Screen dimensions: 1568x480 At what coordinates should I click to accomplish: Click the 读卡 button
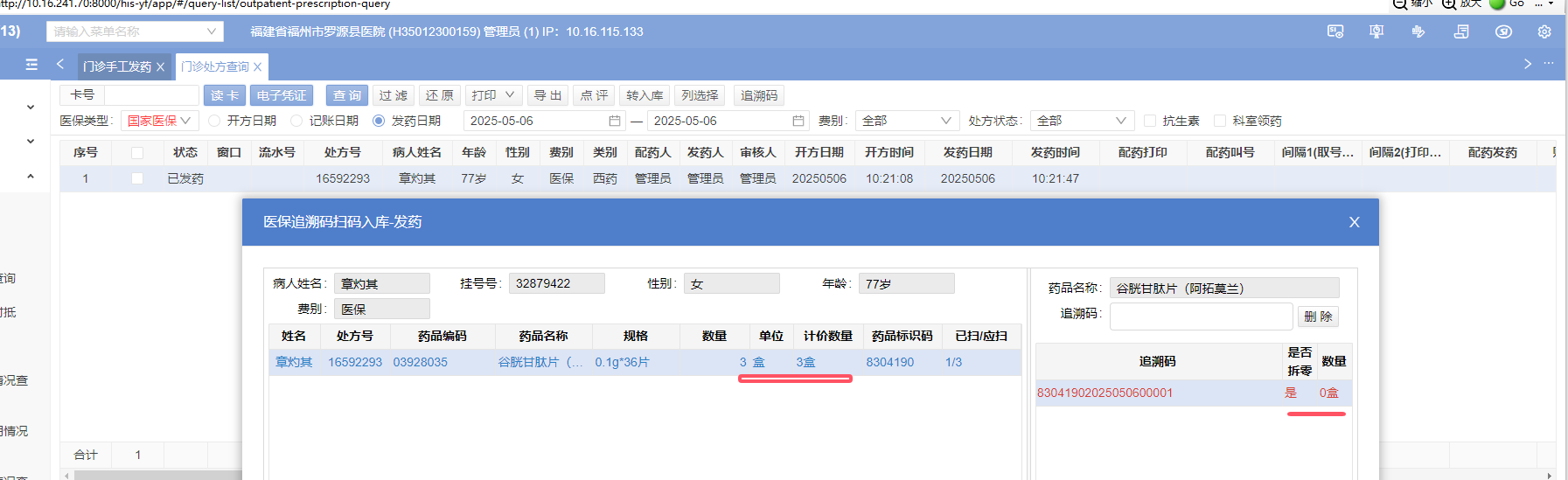pyautogui.click(x=225, y=95)
